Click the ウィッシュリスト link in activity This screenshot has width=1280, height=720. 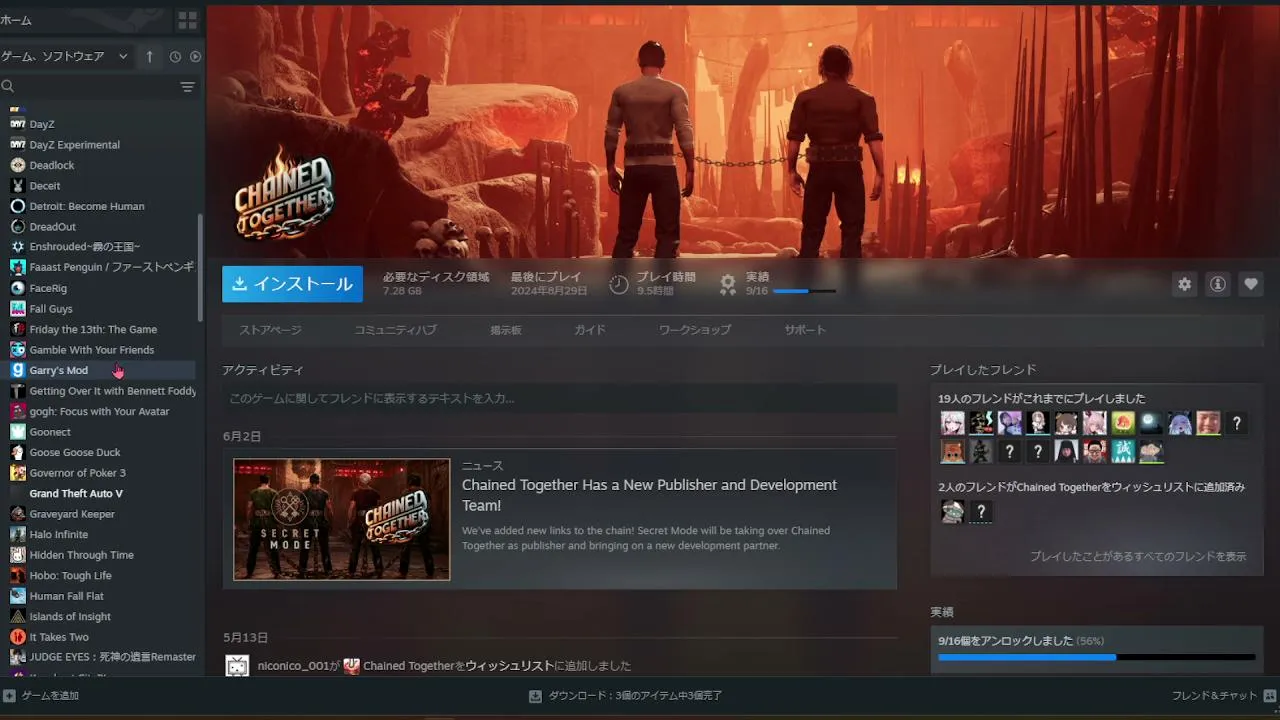pyautogui.click(x=509, y=666)
